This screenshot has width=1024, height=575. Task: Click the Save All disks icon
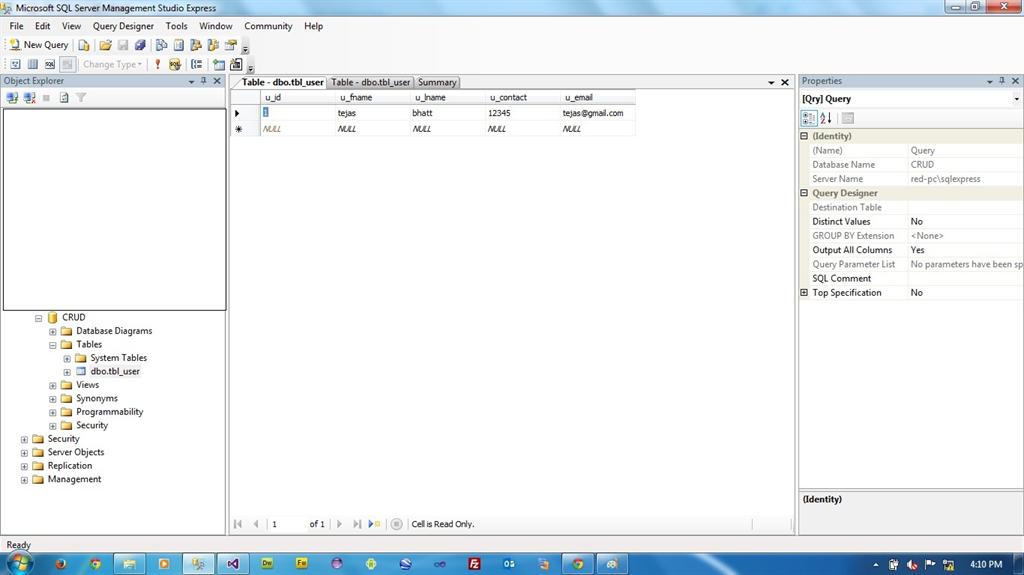coord(140,45)
